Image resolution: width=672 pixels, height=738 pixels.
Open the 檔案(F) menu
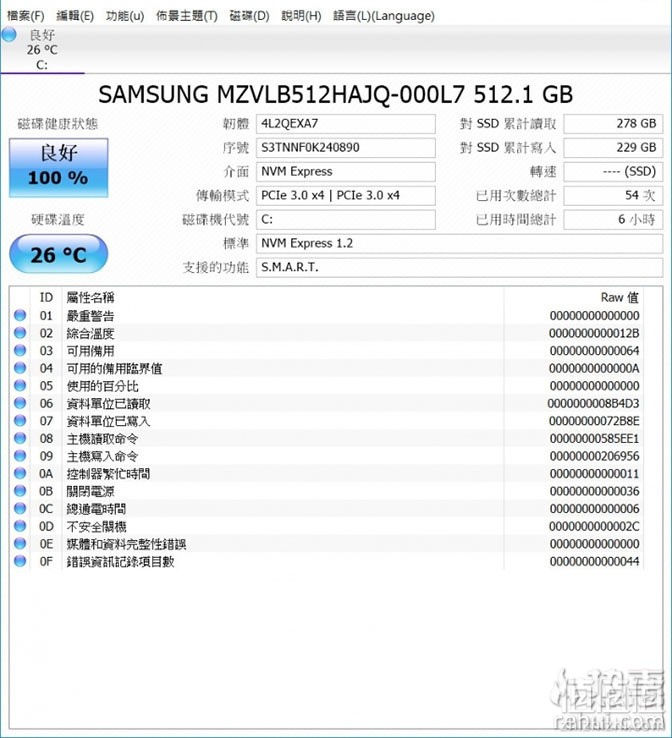pyautogui.click(x=25, y=16)
